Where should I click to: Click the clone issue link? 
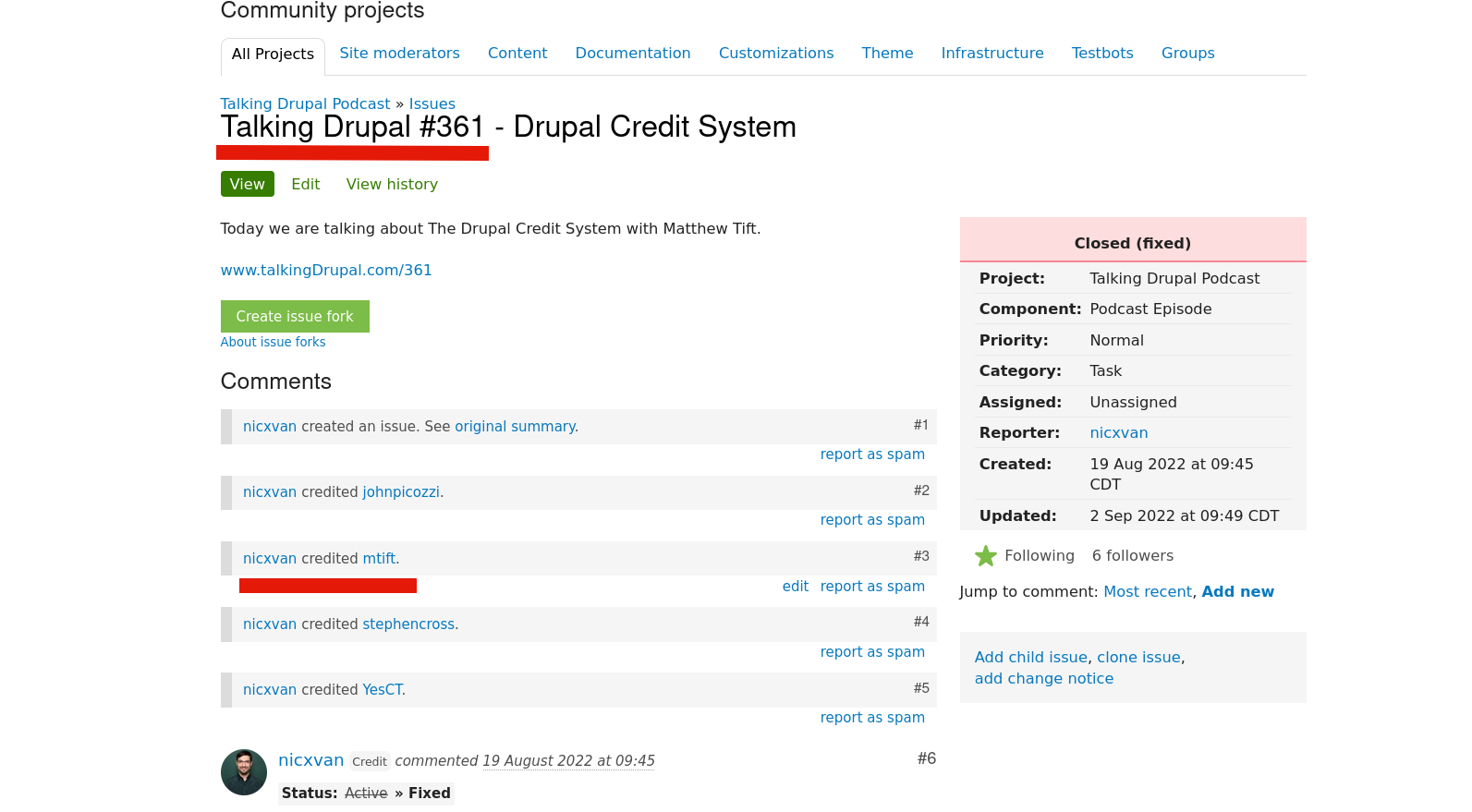1137,658
